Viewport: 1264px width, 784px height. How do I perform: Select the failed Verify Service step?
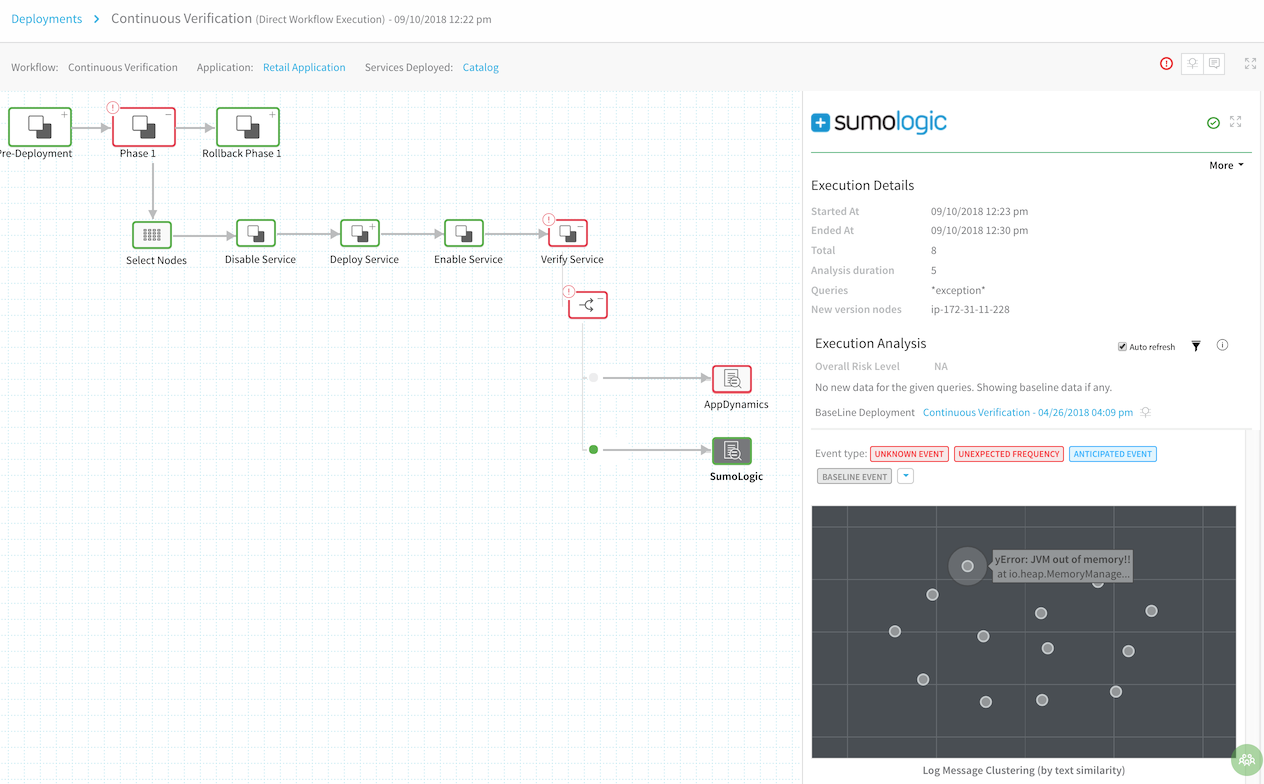568,233
